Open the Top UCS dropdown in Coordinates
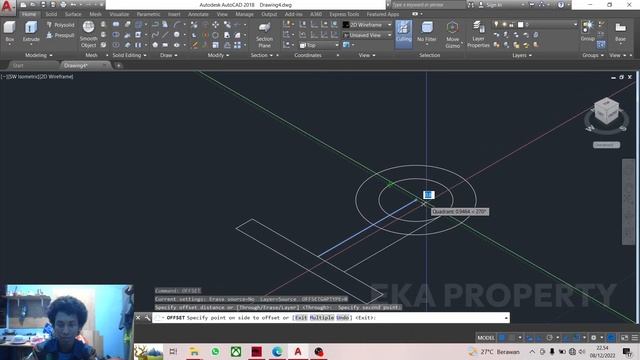 pyautogui.click(x=319, y=45)
